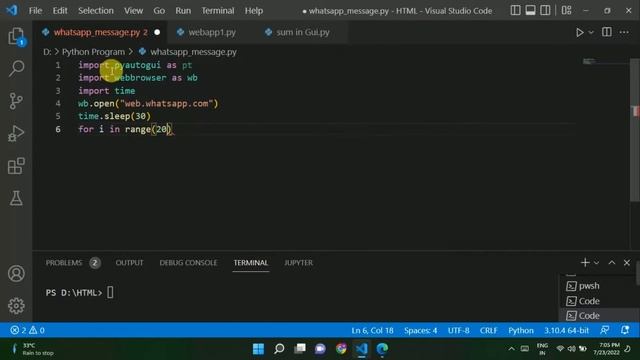Click Ln 6, Col 18 in status bar
The image size is (640, 360).
pyautogui.click(x=372, y=330)
